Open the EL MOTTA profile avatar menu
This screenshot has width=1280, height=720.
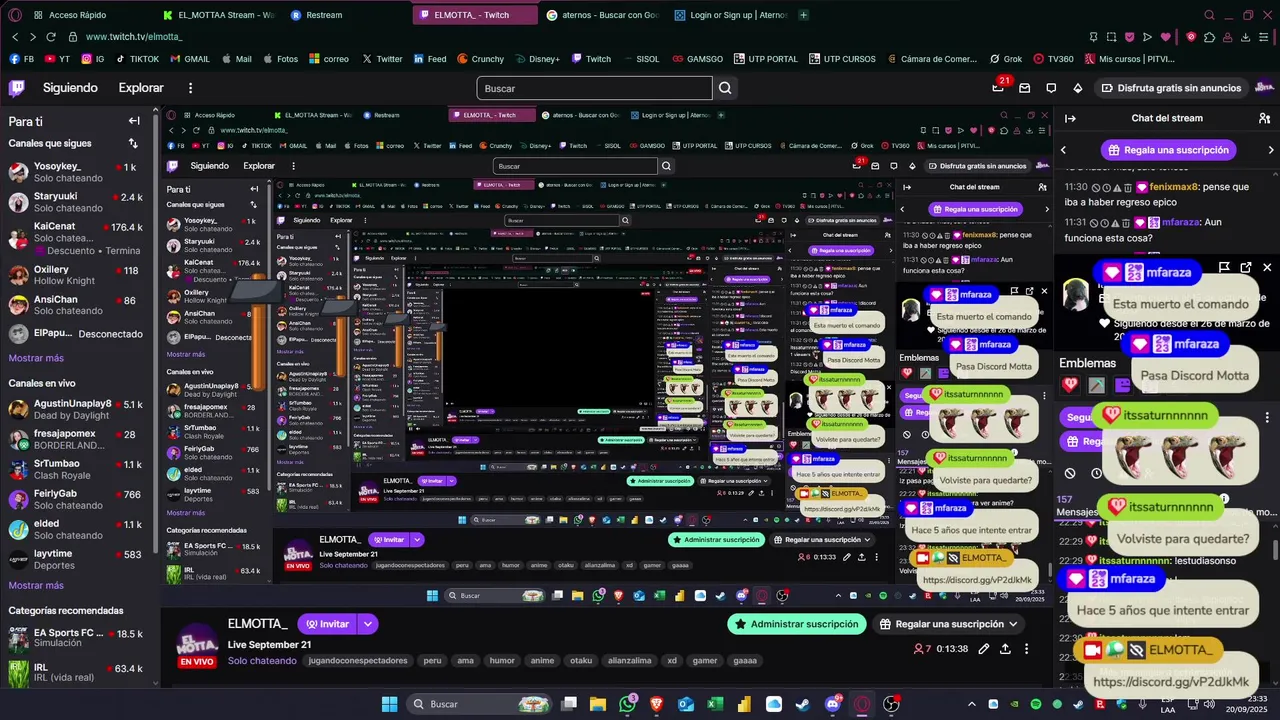(1263, 88)
